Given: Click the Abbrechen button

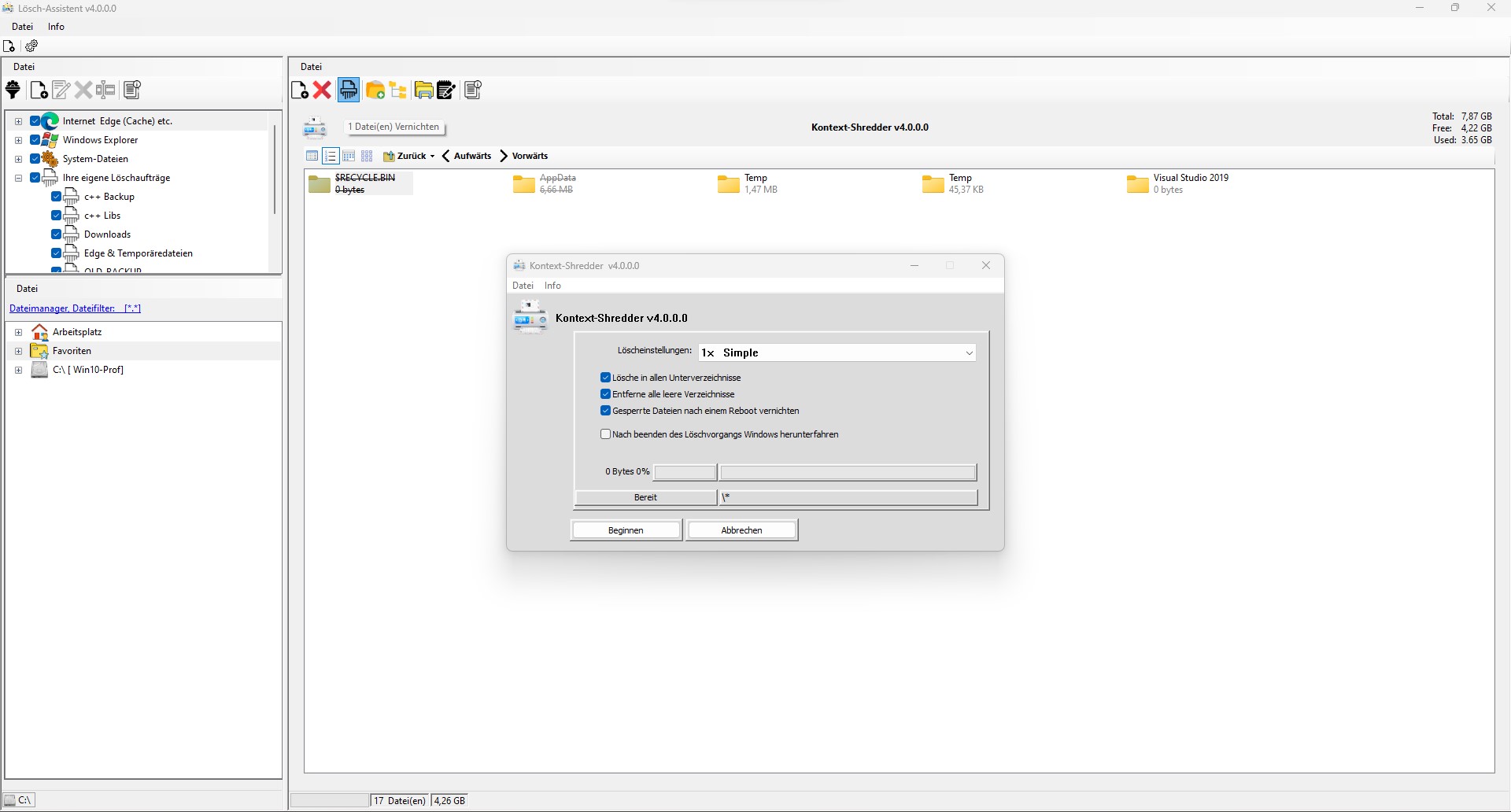Looking at the screenshot, I should [x=741, y=530].
